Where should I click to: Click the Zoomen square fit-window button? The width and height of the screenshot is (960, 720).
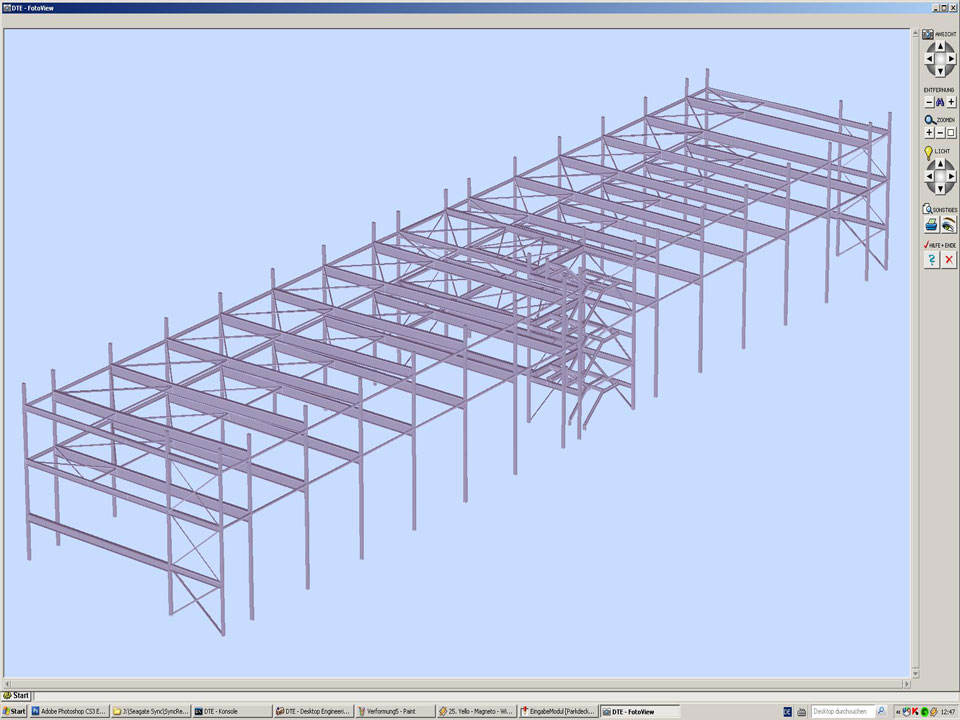click(951, 132)
